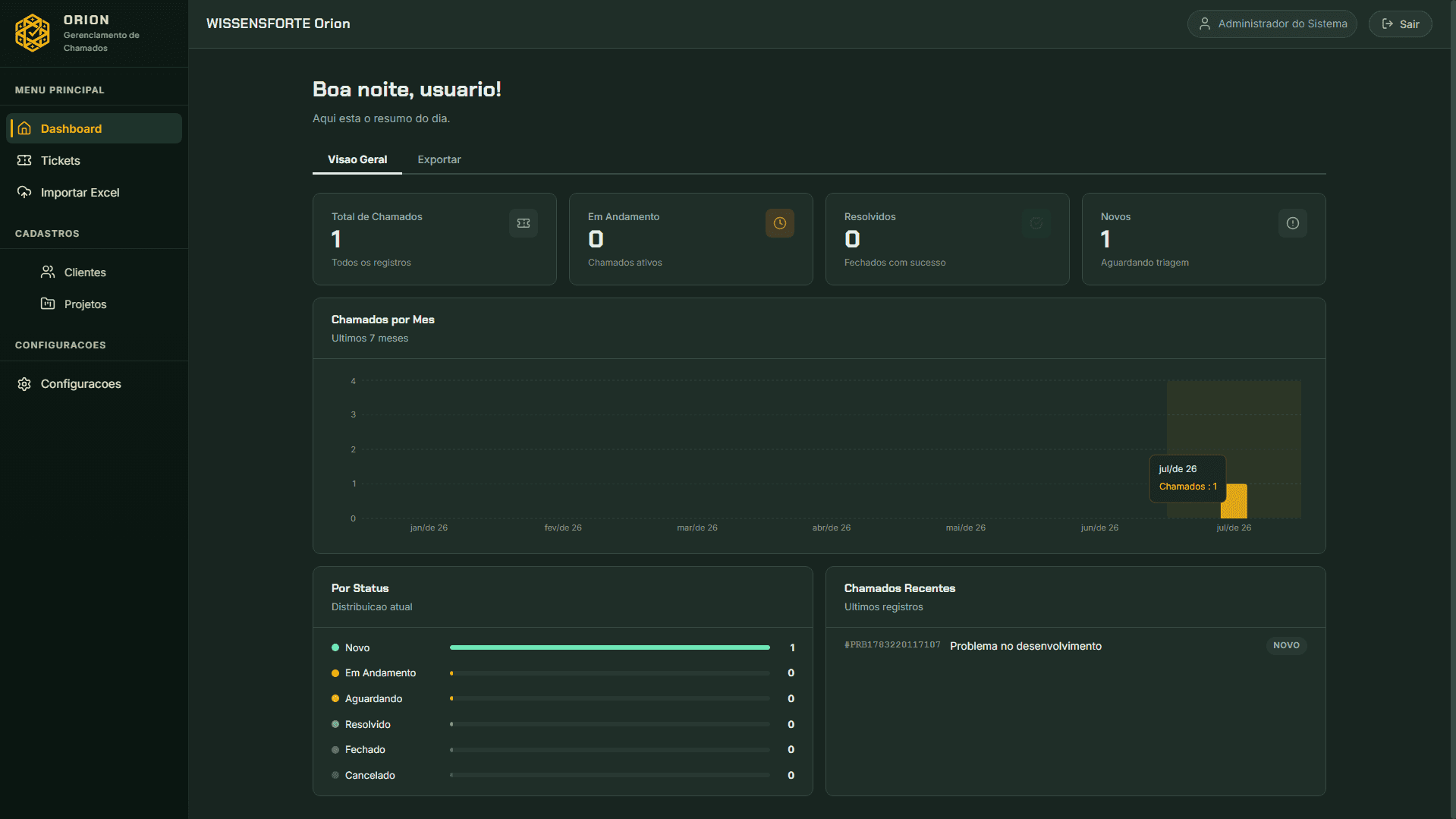Screen dimensions: 1456x819
Task: Click the Clientes people icon
Action: point(48,272)
